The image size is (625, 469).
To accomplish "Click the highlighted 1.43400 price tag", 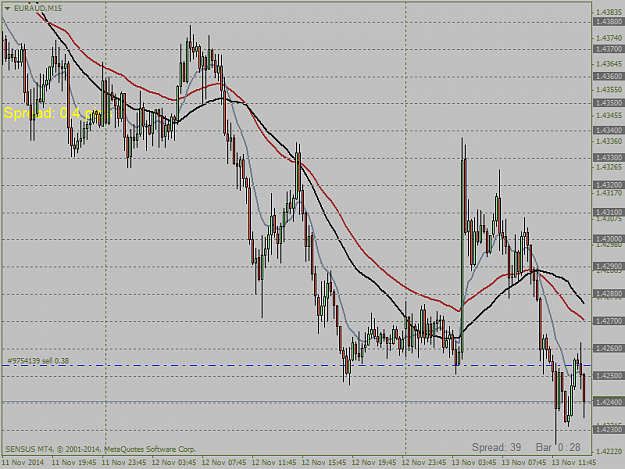I will pyautogui.click(x=608, y=130).
